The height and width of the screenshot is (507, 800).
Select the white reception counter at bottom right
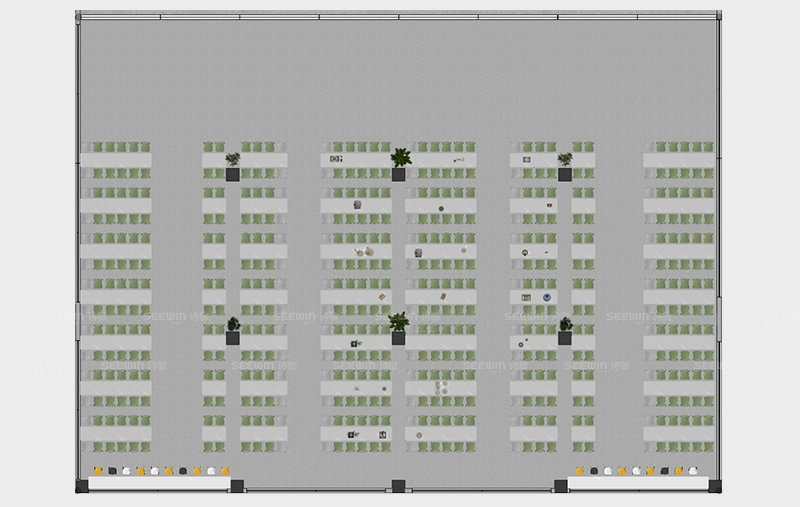636,484
